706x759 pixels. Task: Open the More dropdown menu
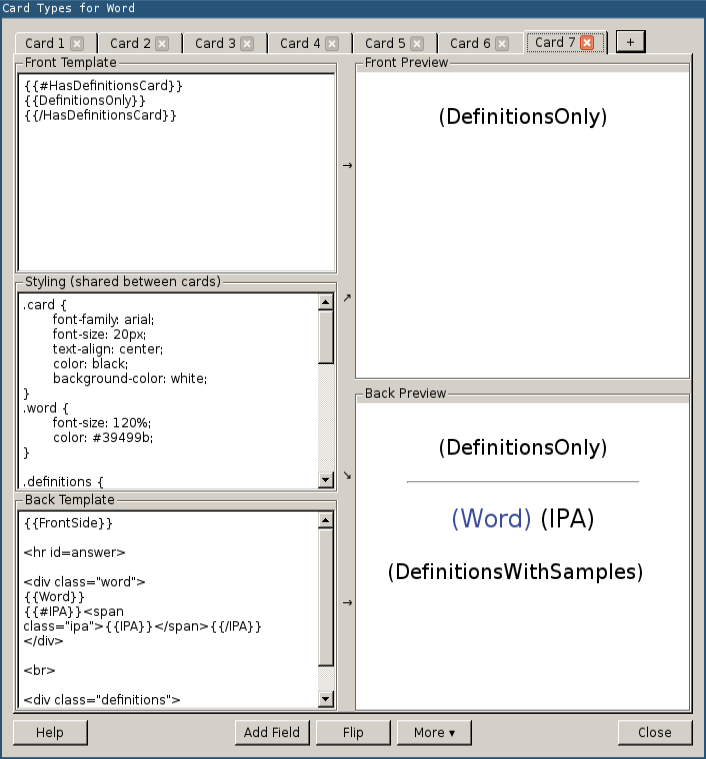click(434, 733)
